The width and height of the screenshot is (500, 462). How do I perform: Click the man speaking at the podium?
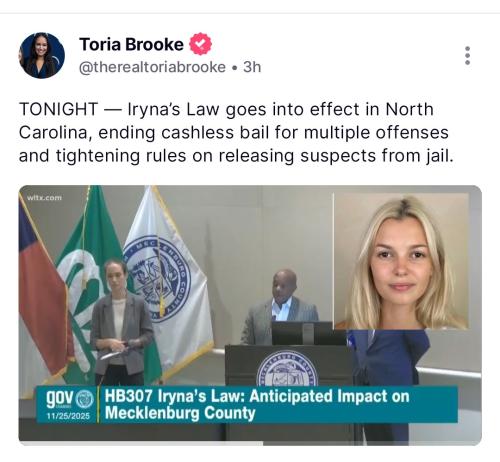point(279,307)
